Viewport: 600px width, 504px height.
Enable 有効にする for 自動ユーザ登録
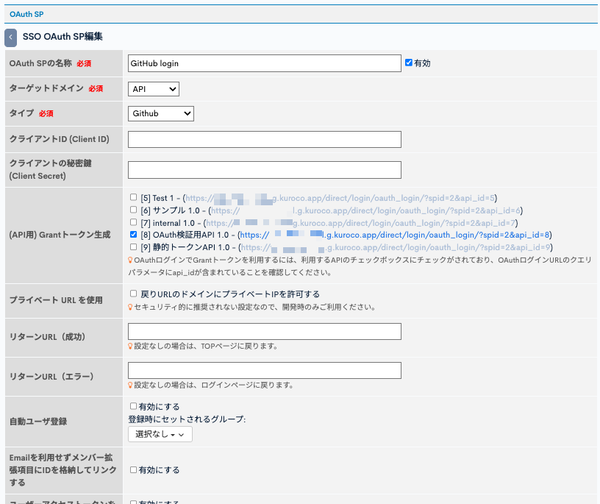pyautogui.click(x=133, y=406)
